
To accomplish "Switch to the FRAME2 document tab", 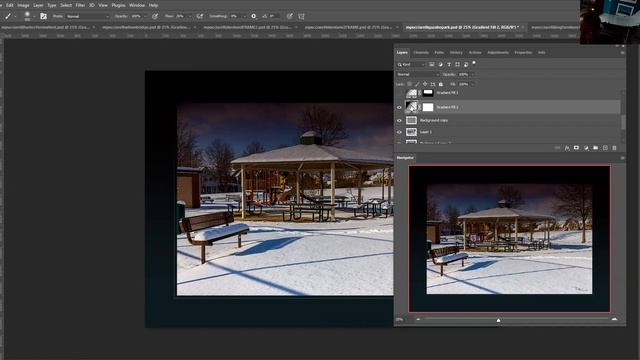I will coord(248,27).
